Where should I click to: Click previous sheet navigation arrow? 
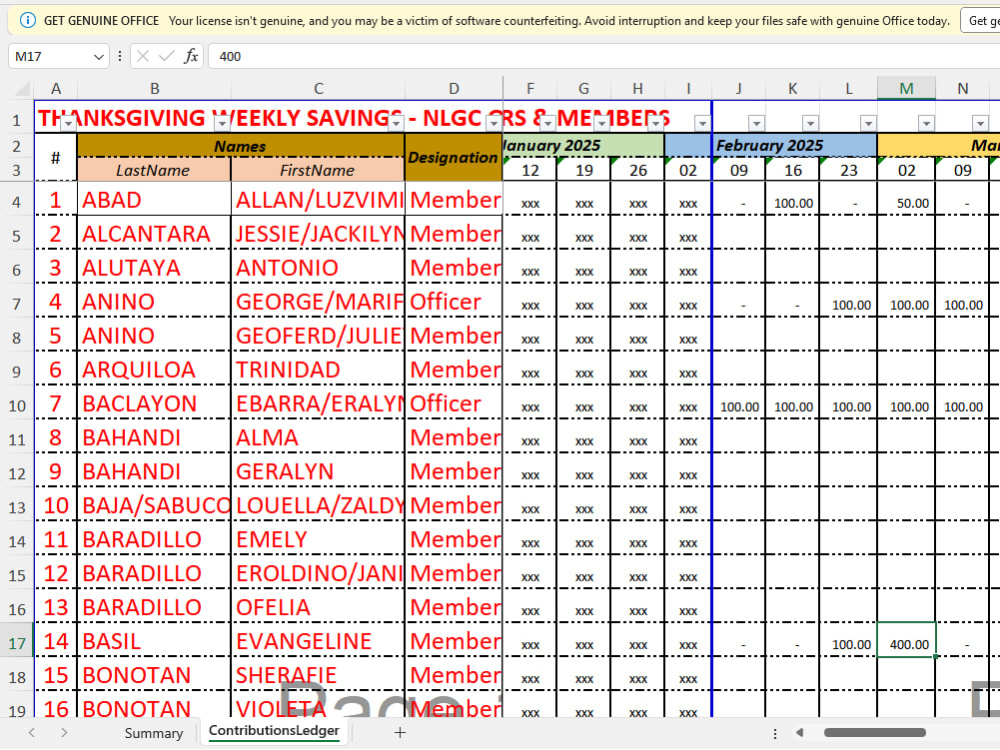click(x=32, y=733)
